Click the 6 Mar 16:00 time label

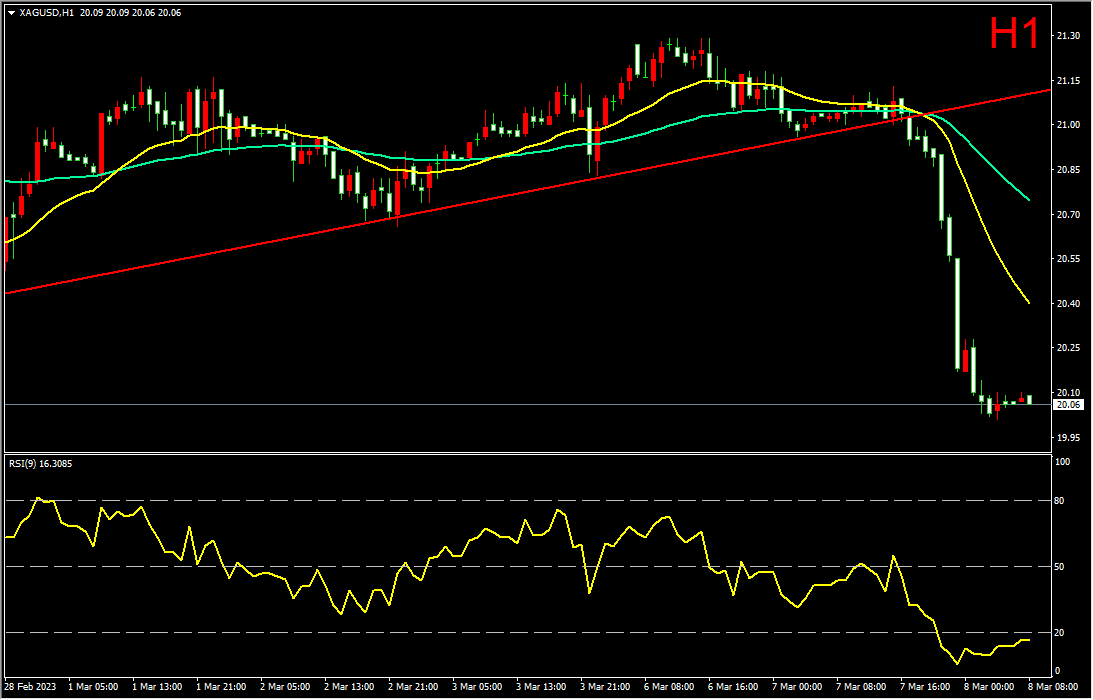[x=734, y=687]
